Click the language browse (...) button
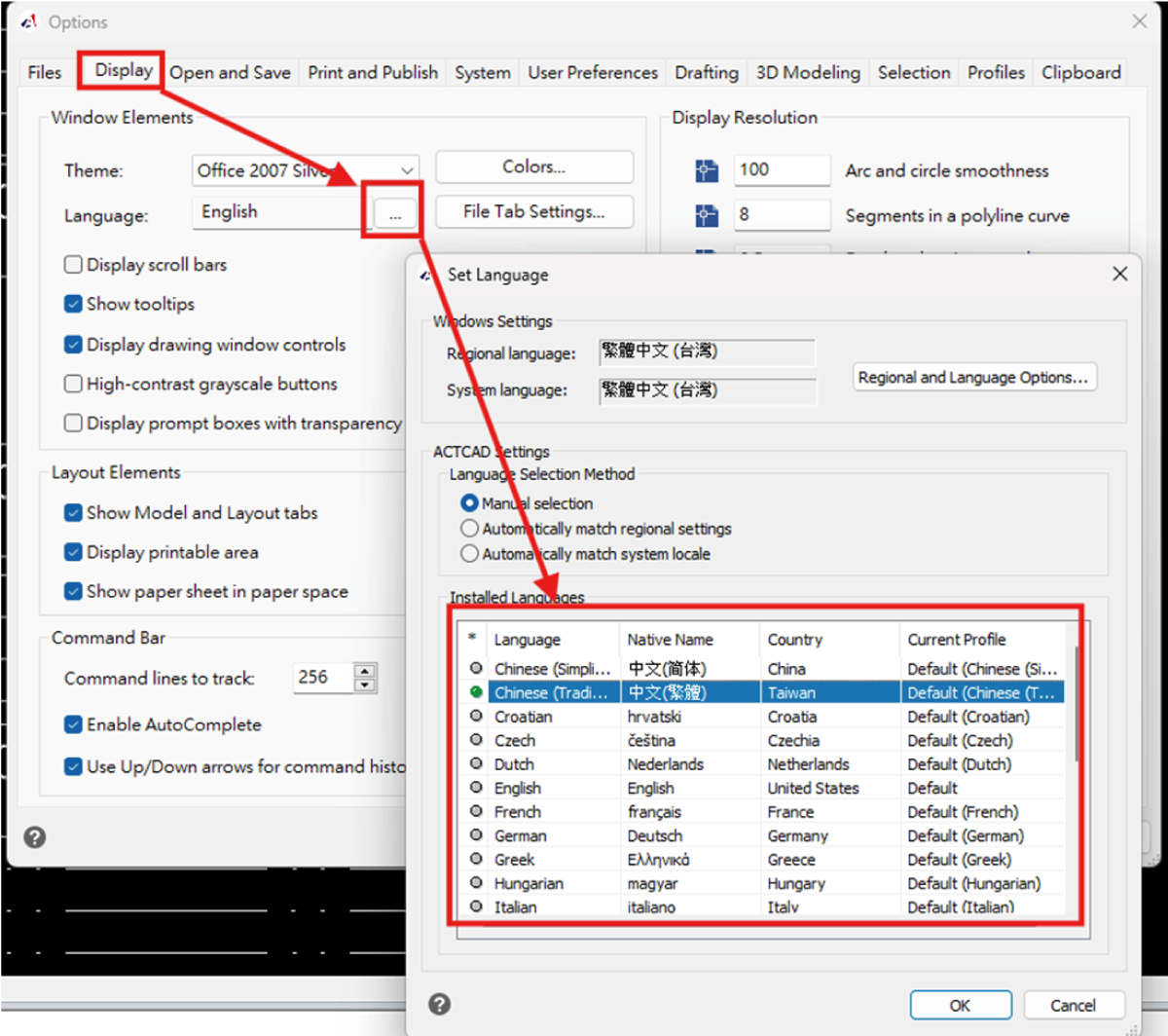Image resolution: width=1168 pixels, height=1036 pixels. pyautogui.click(x=394, y=212)
